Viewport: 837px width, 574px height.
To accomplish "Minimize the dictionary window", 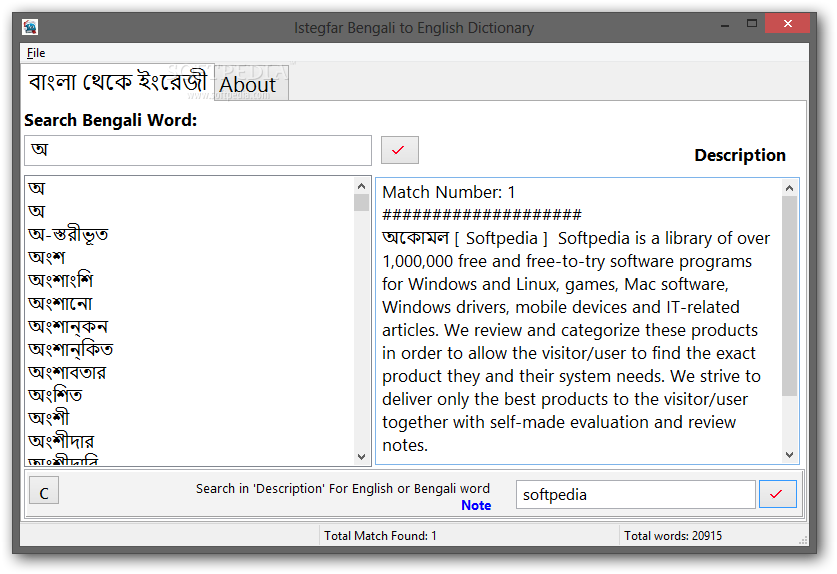I will click(724, 25).
